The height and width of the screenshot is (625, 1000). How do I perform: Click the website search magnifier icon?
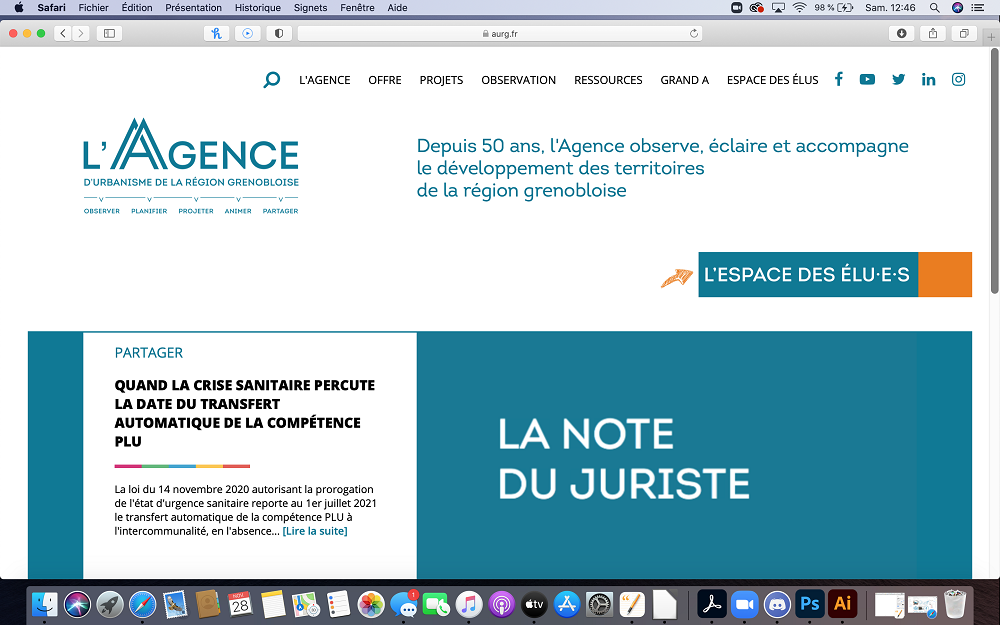click(272, 80)
